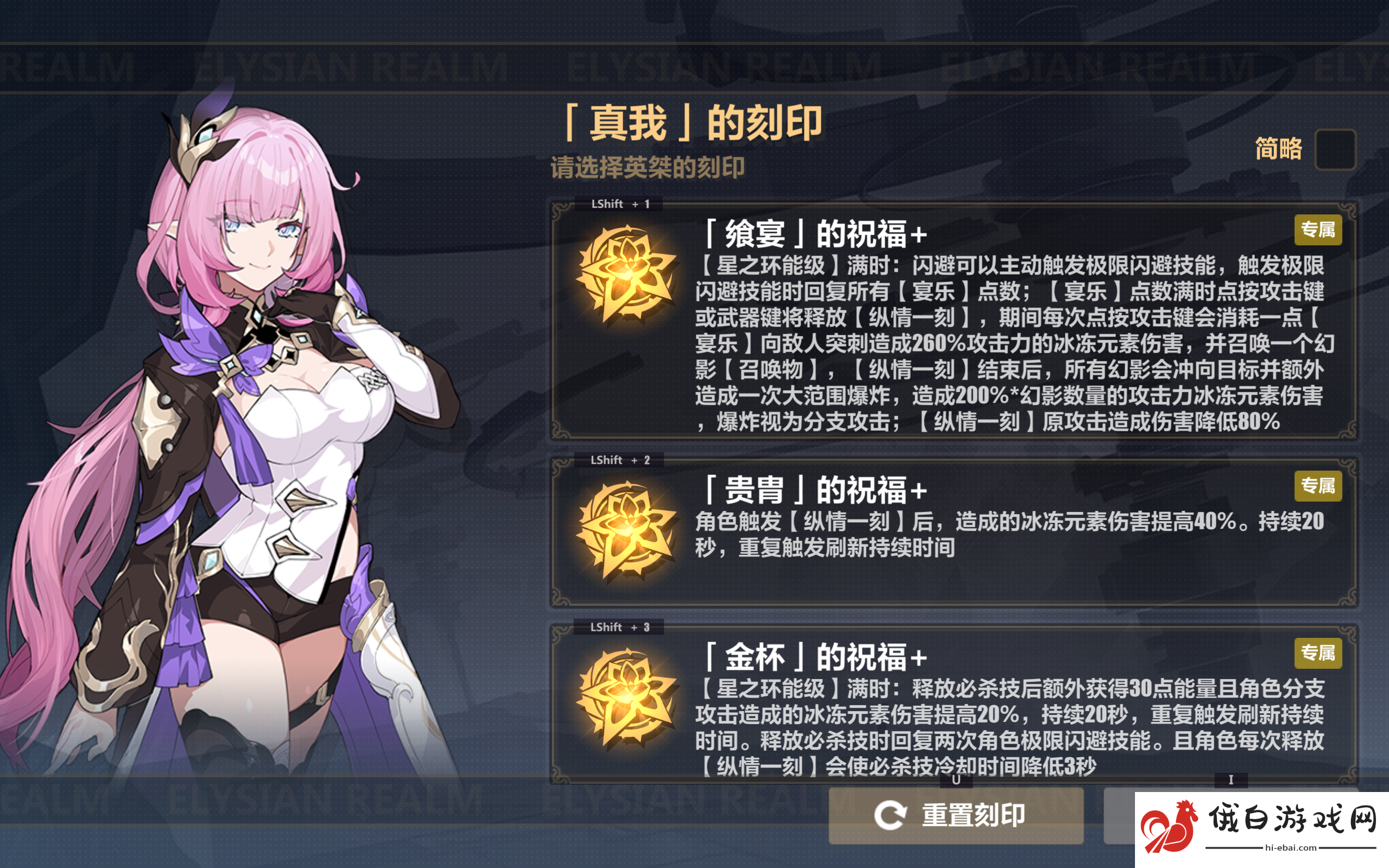Viewport: 1389px width, 868px height.
Task: Click the circular arrow reset icon
Action: tap(890, 815)
